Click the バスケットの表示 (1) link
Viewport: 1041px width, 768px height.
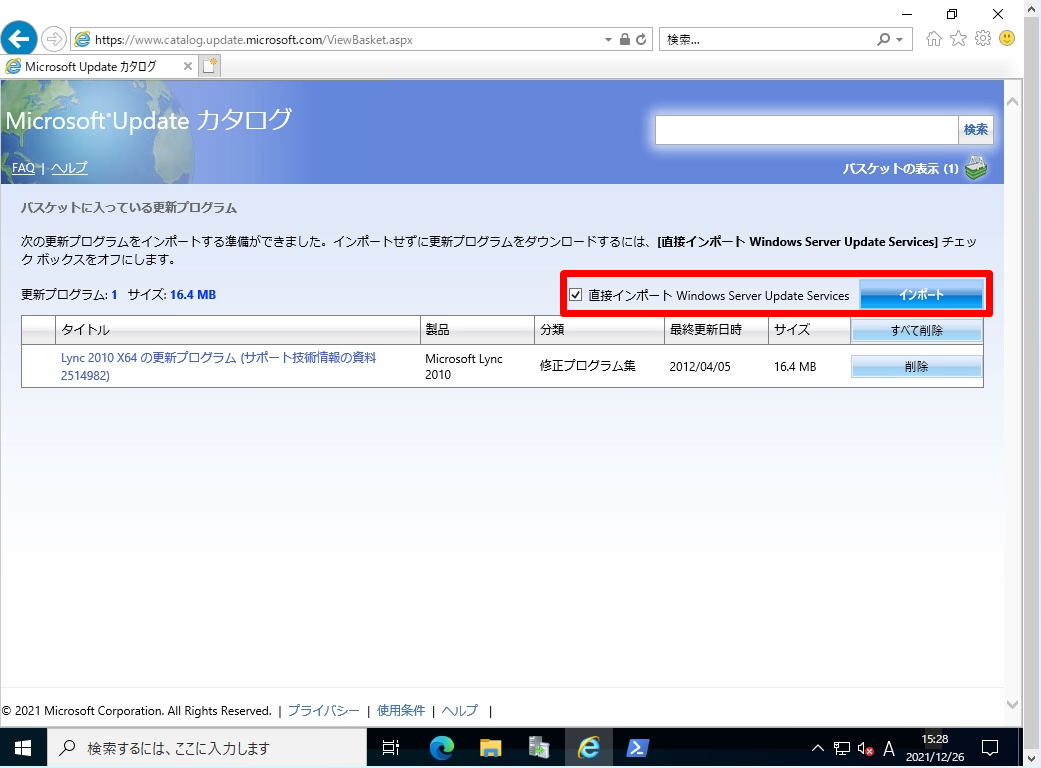[x=900, y=169]
